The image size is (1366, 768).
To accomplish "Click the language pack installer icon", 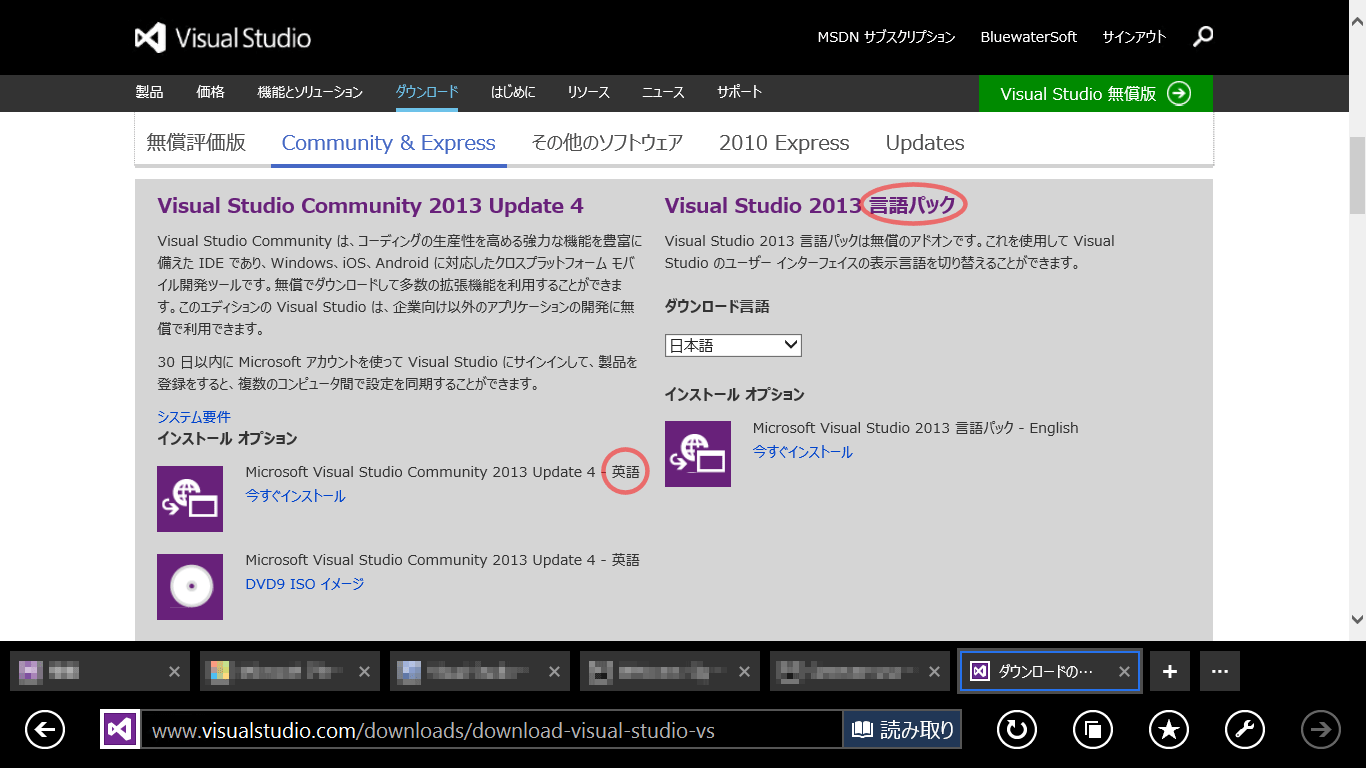I will click(x=698, y=454).
